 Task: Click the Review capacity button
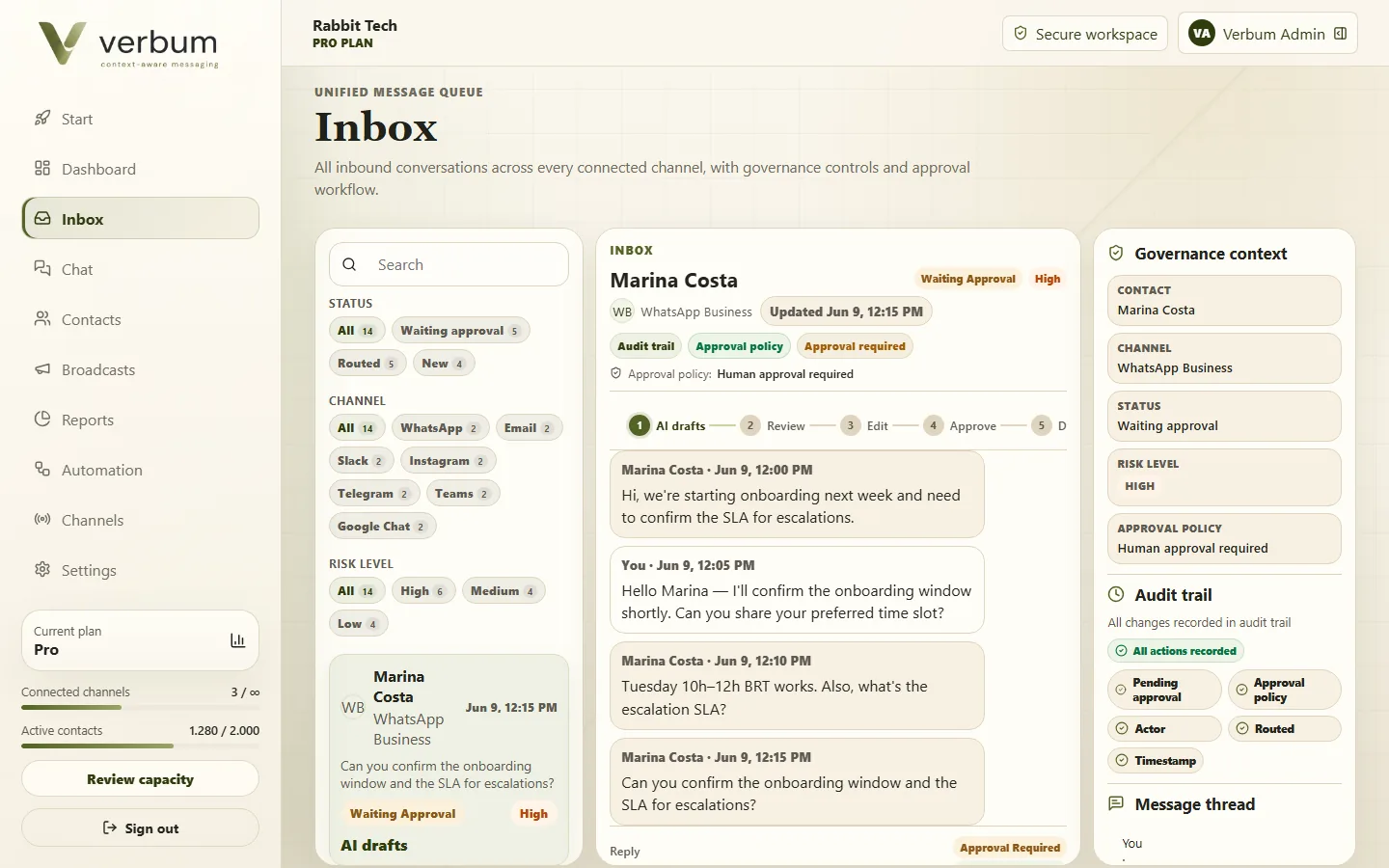click(141, 779)
